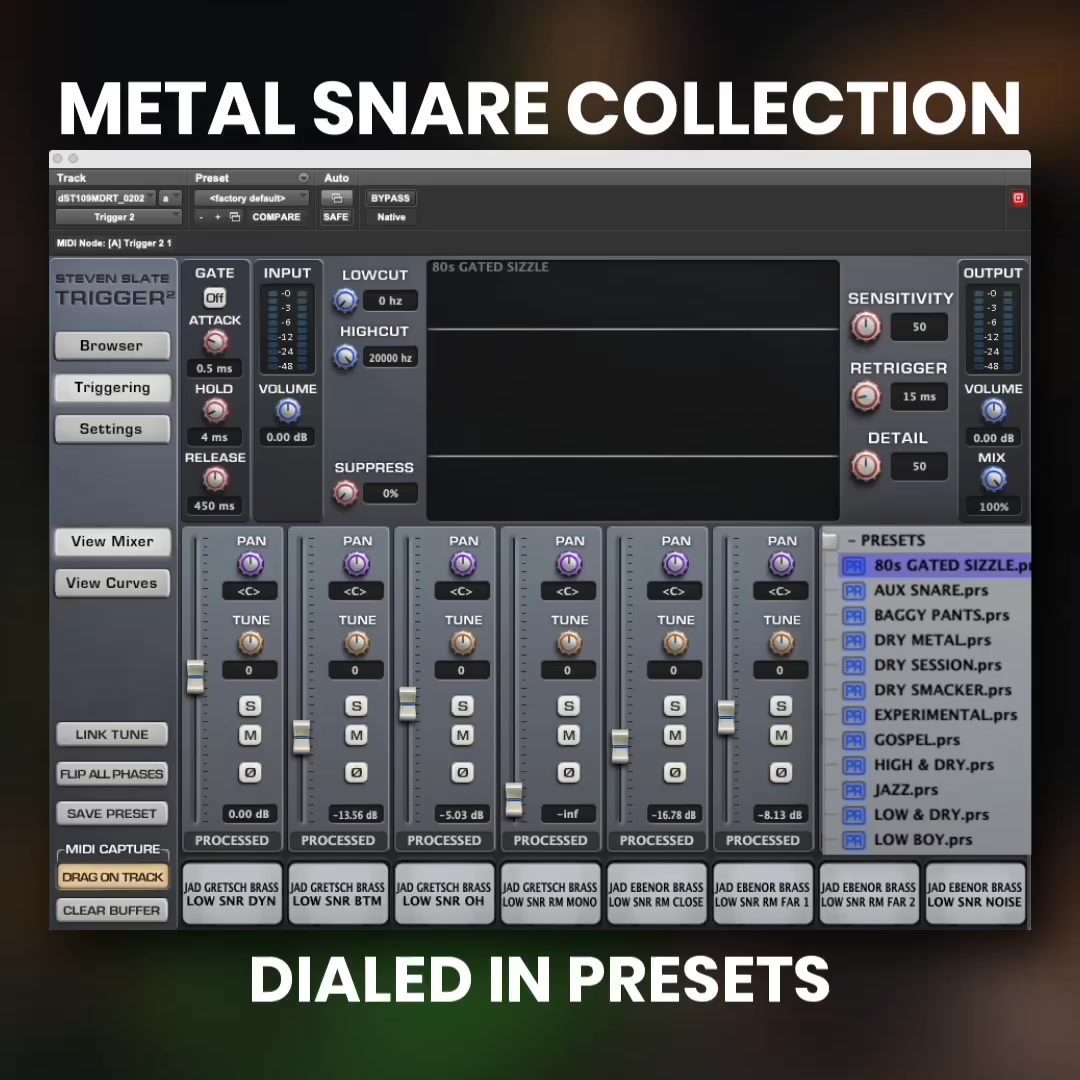Flip phase on the -8.13 dB channel

(780, 773)
